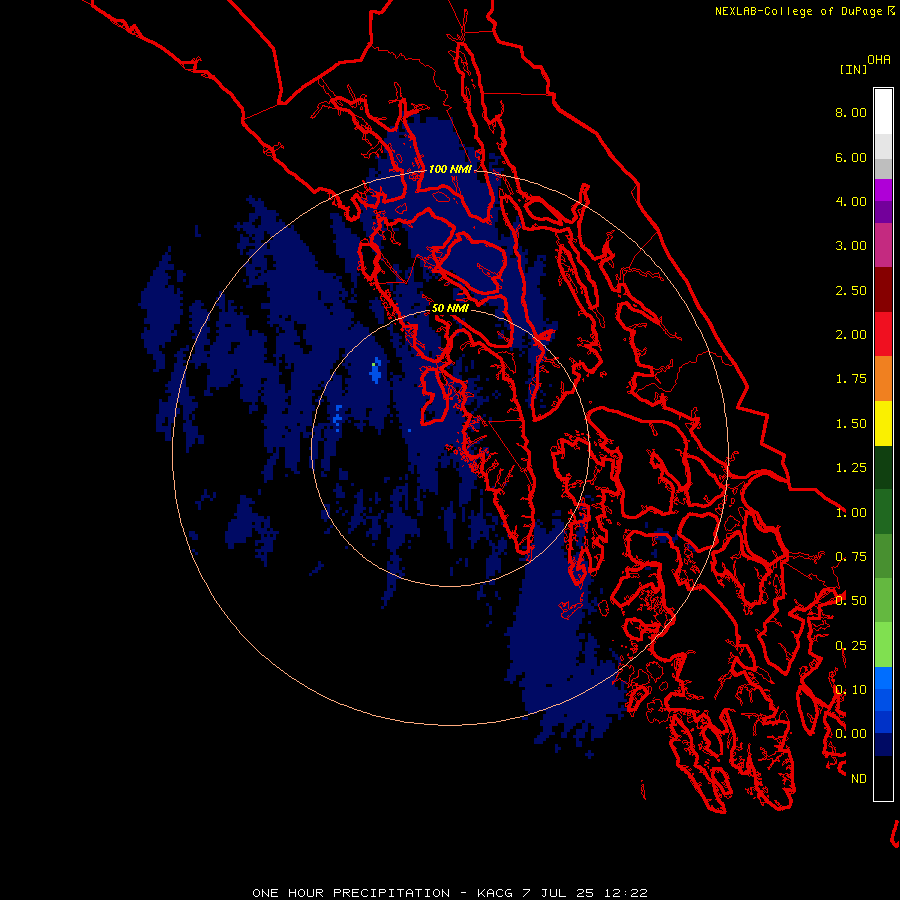Click the 3.00 legend value
This screenshot has height=900, width=900.
pyautogui.click(x=851, y=246)
